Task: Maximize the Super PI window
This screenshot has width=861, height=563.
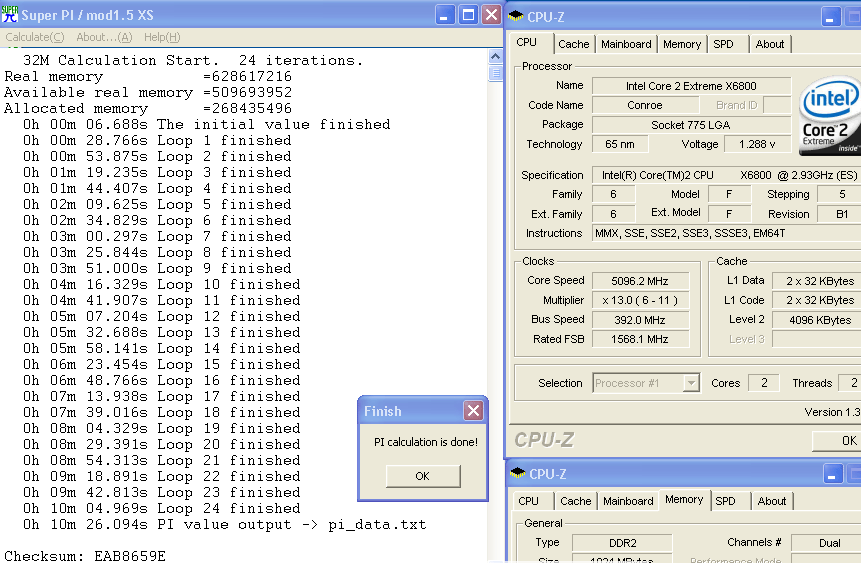Action: (468, 15)
